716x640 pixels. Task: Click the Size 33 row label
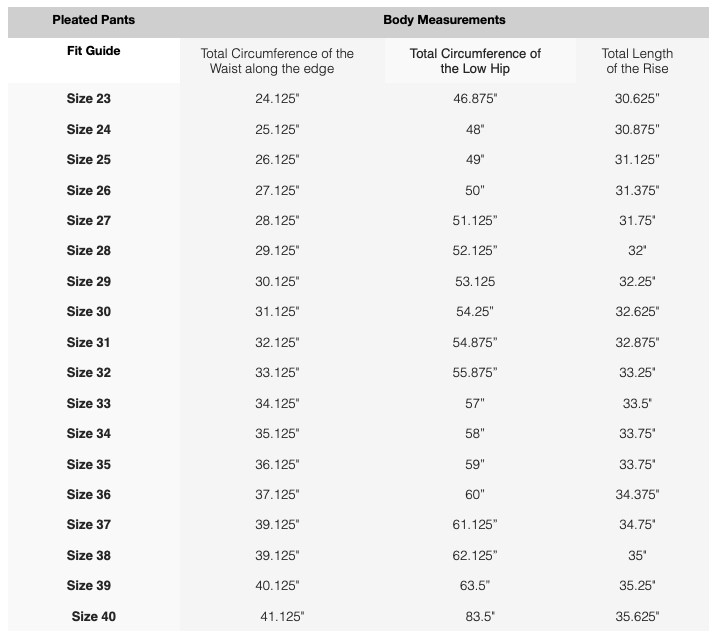(89, 403)
